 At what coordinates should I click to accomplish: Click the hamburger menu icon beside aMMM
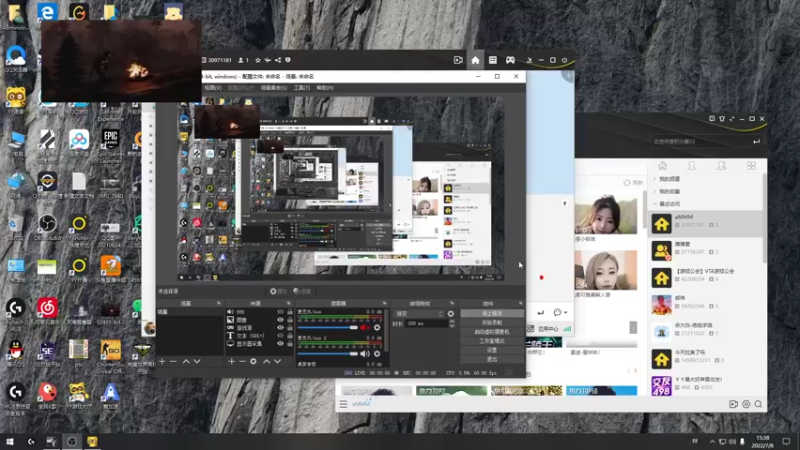coord(343,404)
